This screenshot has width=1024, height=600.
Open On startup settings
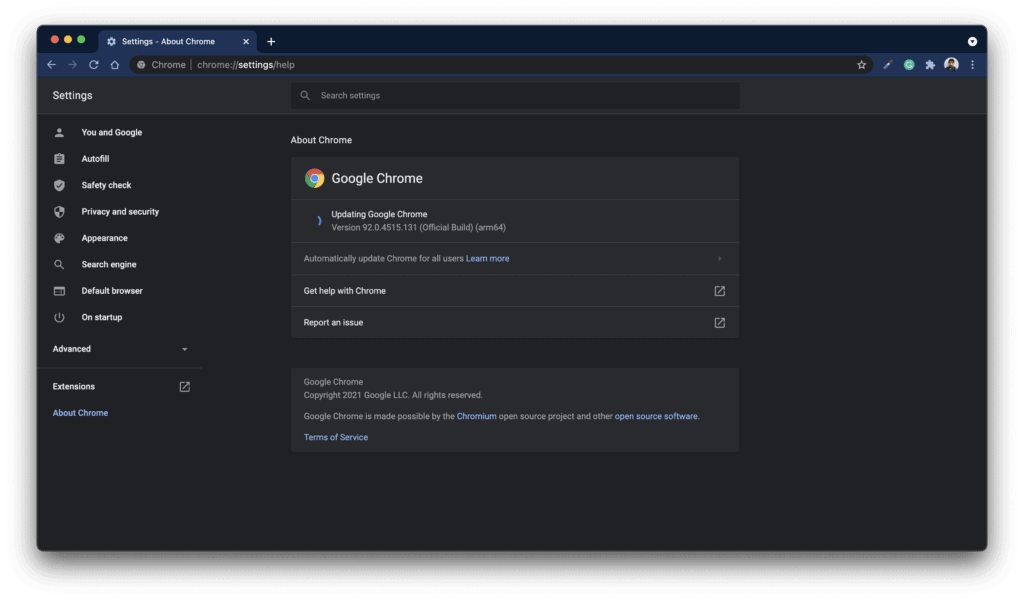click(102, 317)
